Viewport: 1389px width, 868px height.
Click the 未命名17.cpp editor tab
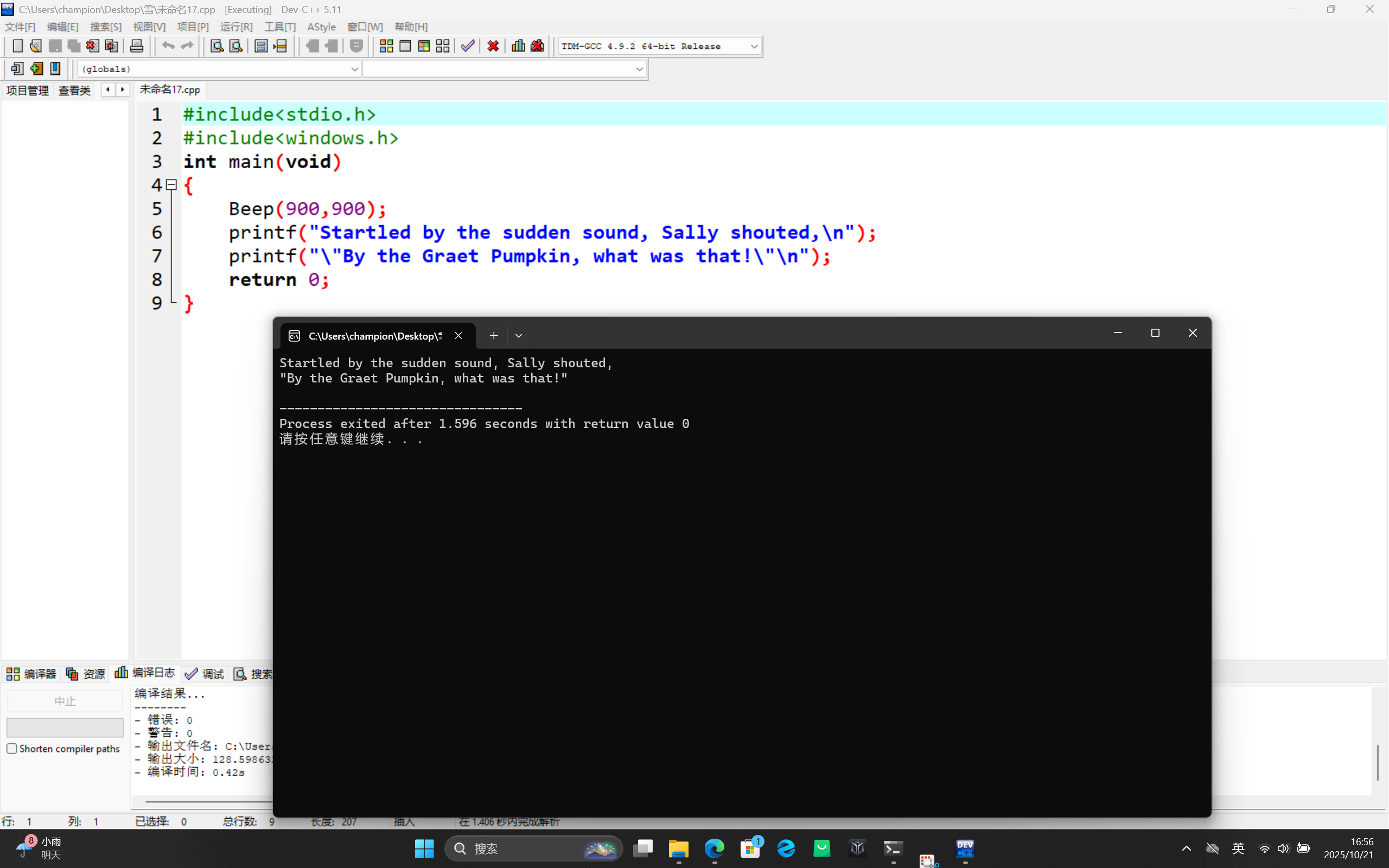tap(170, 90)
